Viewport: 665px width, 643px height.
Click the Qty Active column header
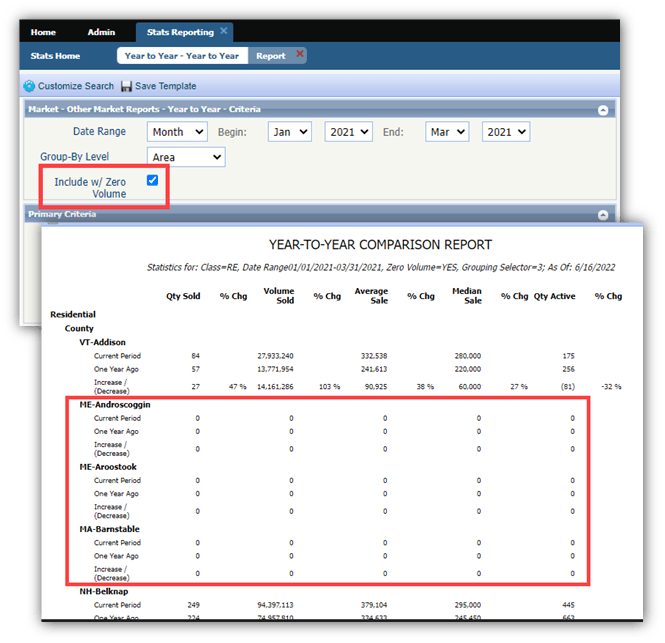[554, 296]
